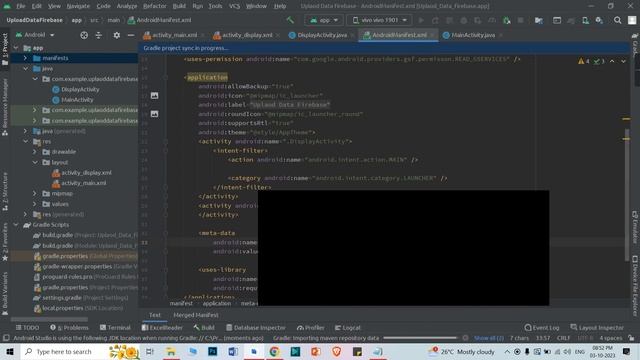Open the Event Log
Image resolution: width=640 pixels, height=360 pixels.
pyautogui.click(x=542, y=328)
